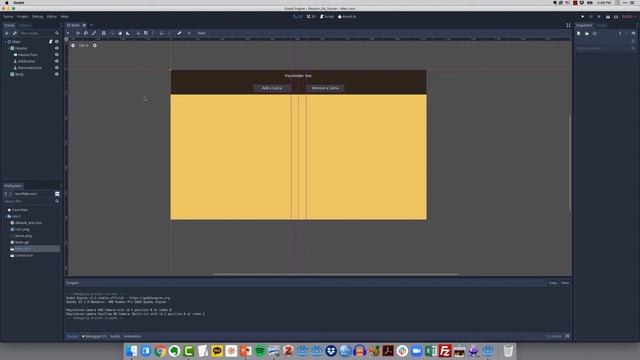640x360 pixels.
Task: Open the Help menu
Action: click(64, 17)
